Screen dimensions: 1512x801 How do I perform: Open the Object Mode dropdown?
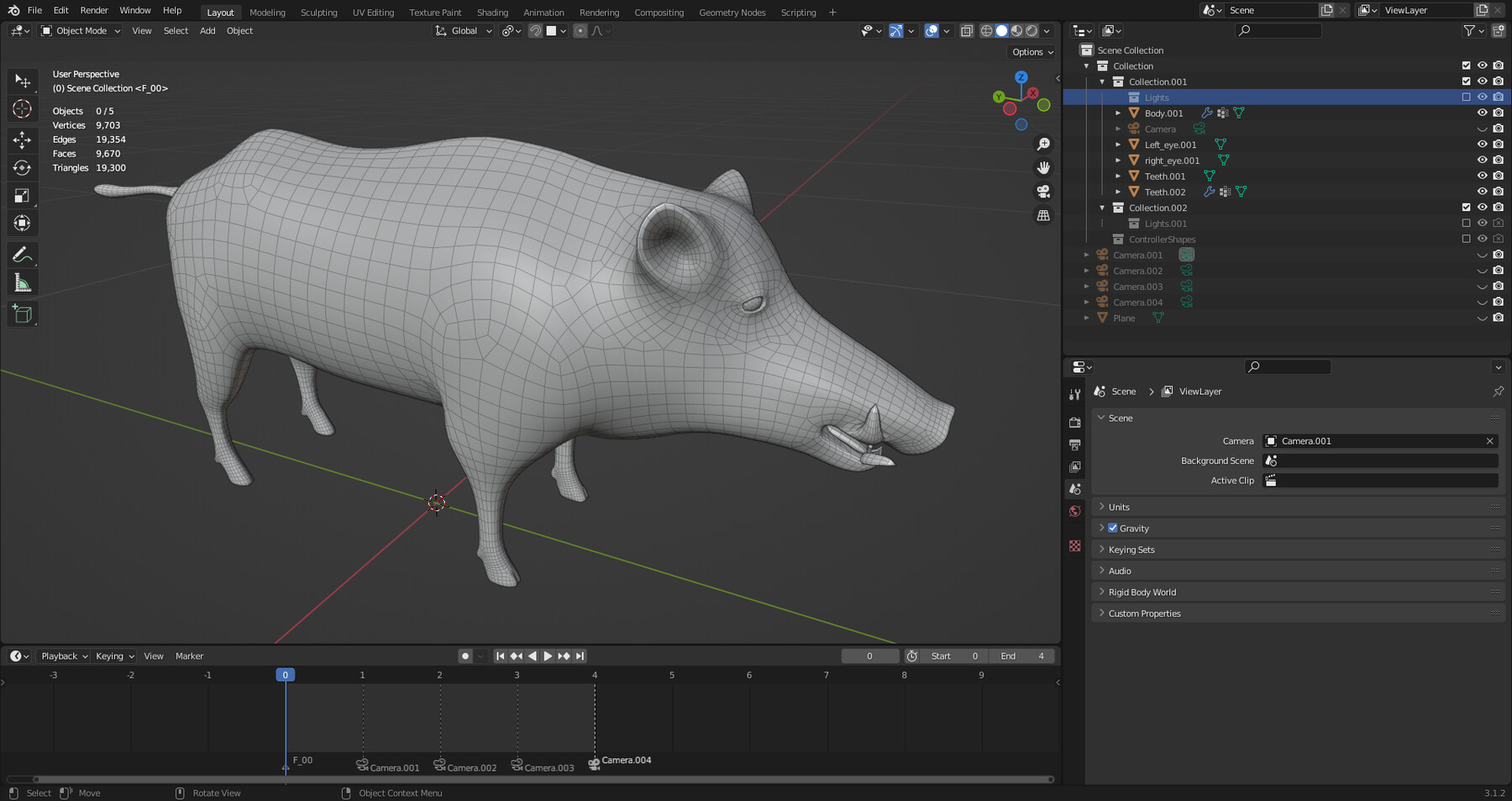tap(80, 30)
